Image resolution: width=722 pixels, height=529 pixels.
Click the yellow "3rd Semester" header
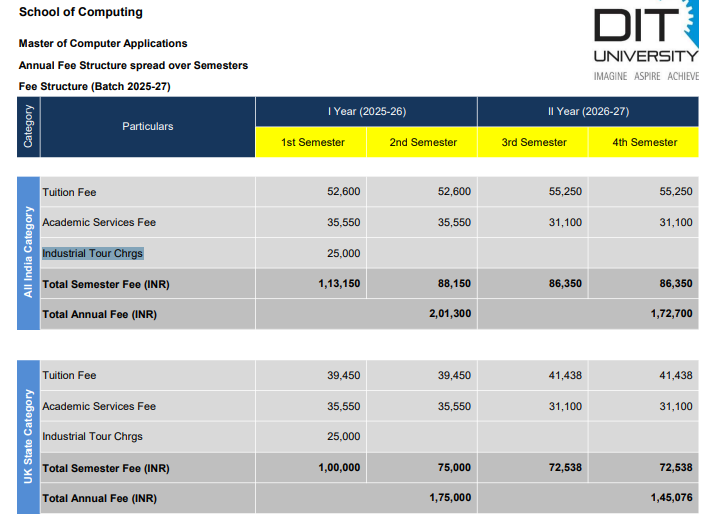point(534,142)
